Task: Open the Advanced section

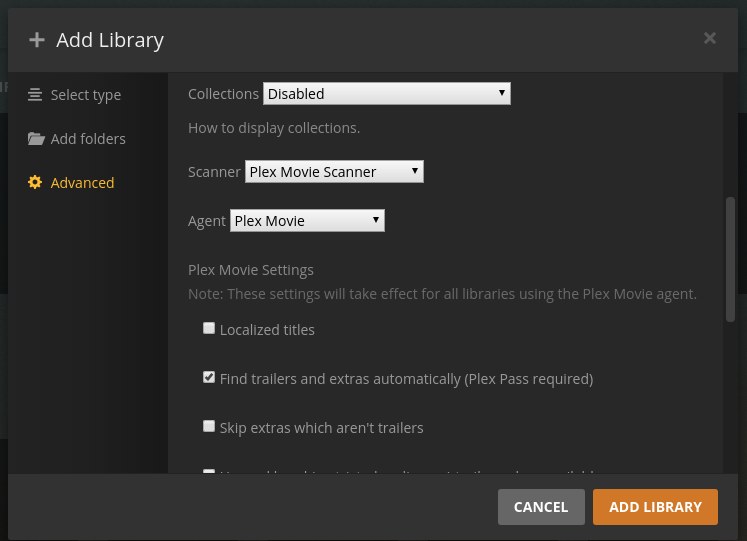Action: click(82, 183)
